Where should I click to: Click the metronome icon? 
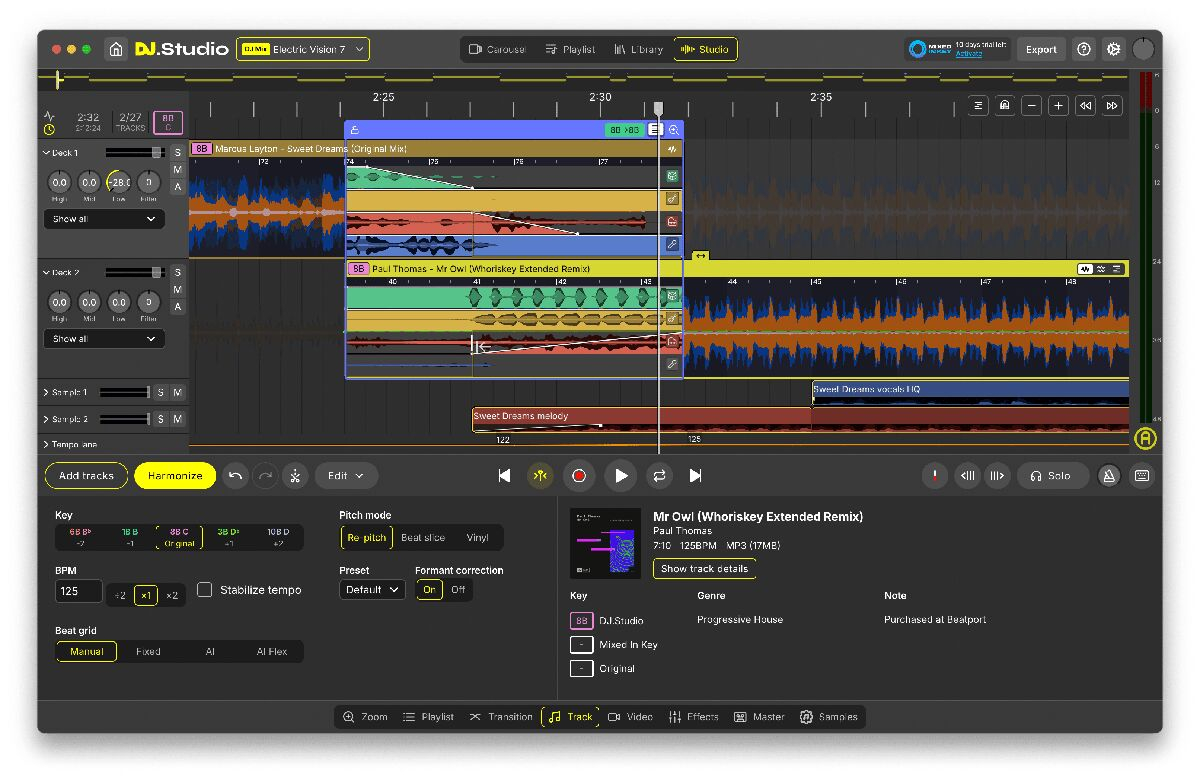click(x=1109, y=476)
